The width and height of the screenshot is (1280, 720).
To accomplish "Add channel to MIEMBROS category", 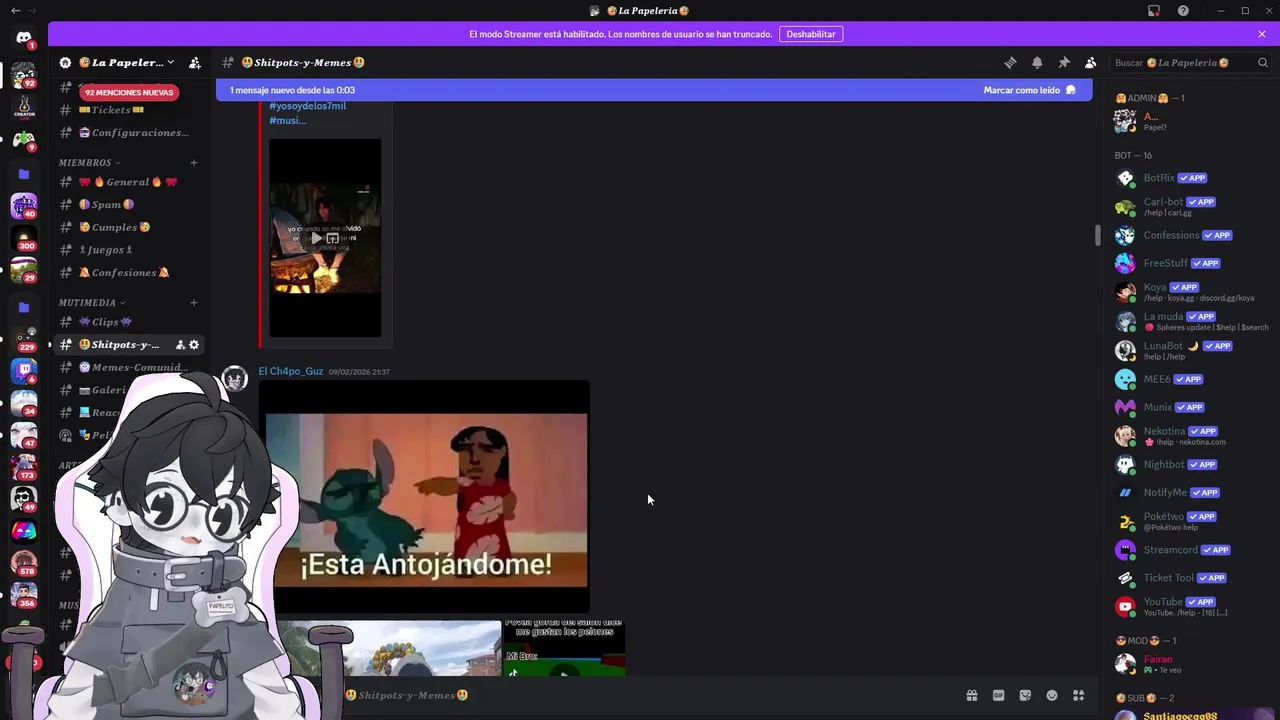I will tap(194, 162).
